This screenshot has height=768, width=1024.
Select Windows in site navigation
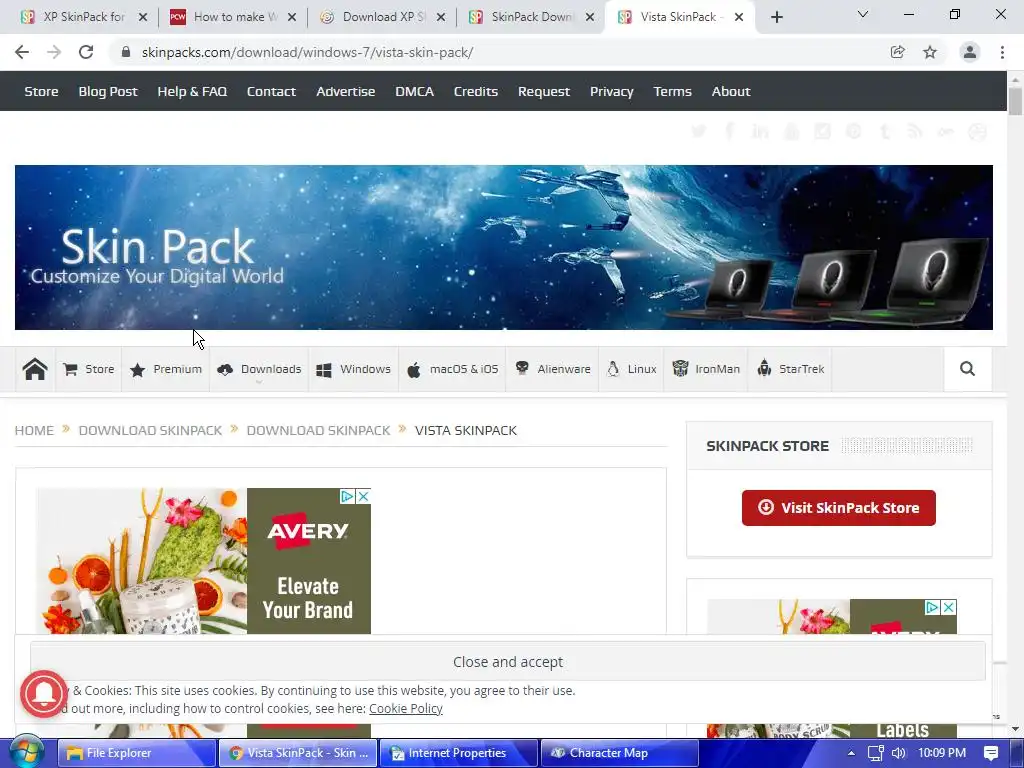tap(353, 369)
